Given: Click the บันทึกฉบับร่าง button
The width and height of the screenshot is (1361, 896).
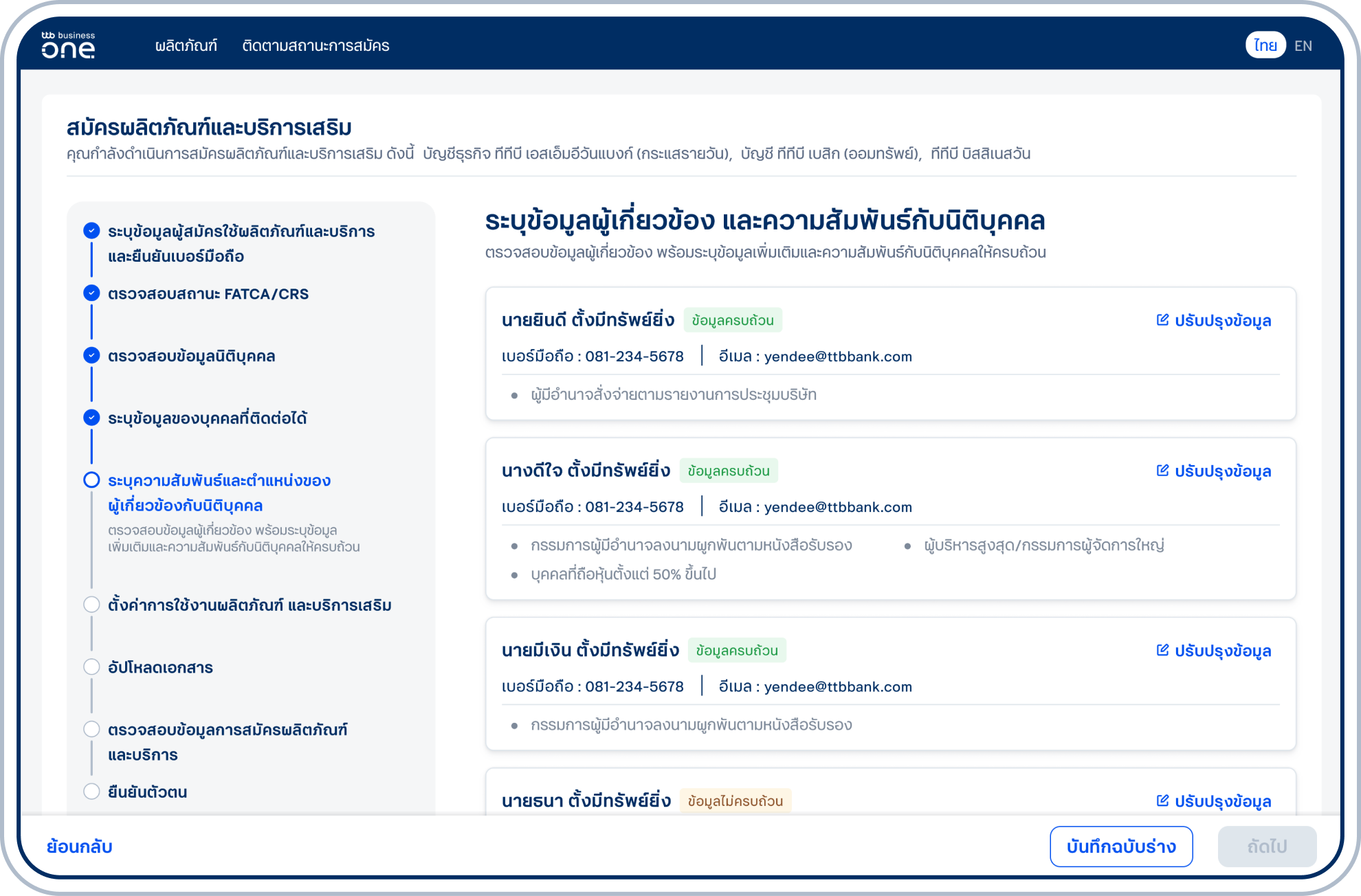Looking at the screenshot, I should pos(1121,847).
